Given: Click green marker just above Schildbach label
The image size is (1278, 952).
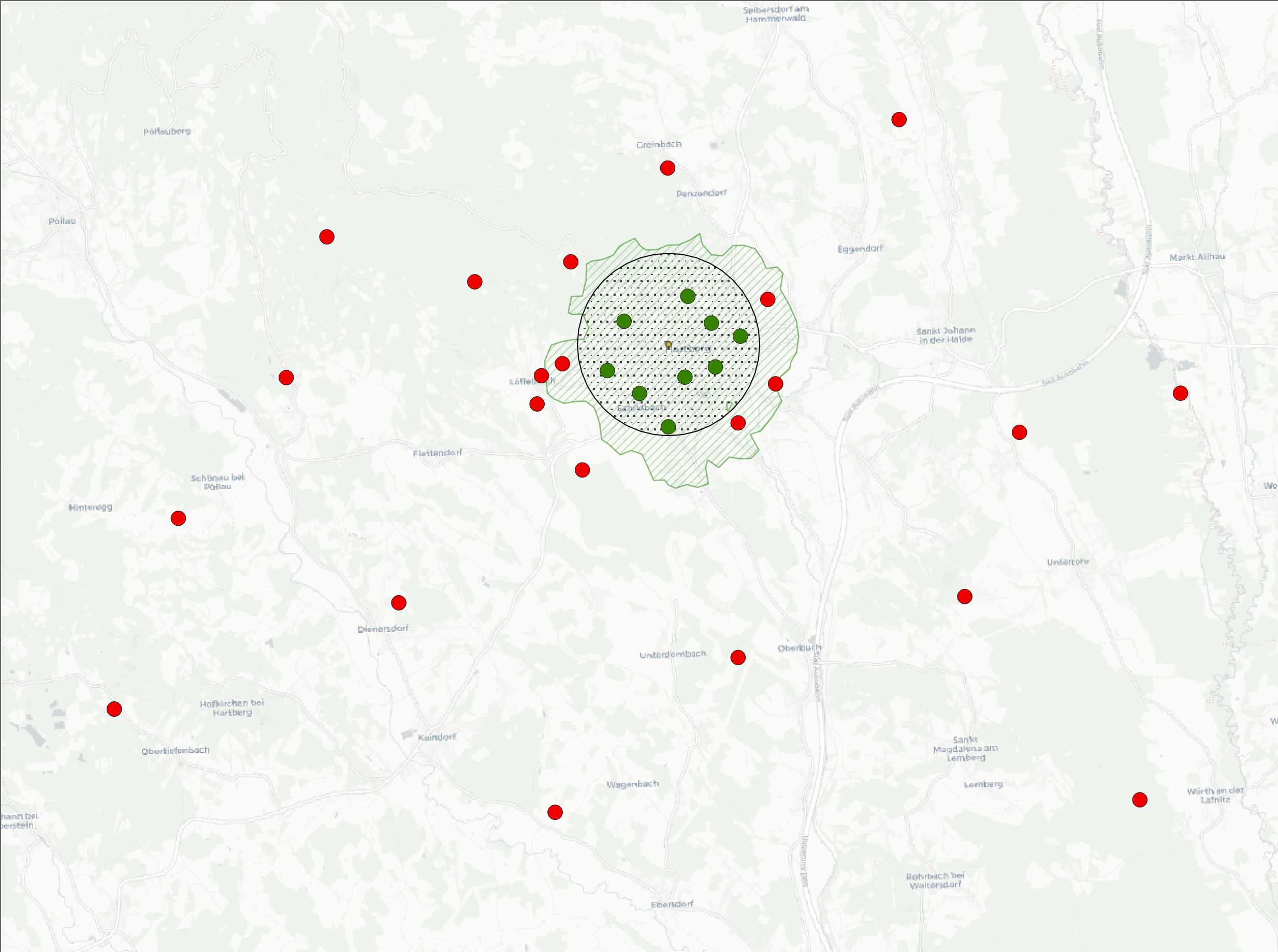Looking at the screenshot, I should (640, 394).
